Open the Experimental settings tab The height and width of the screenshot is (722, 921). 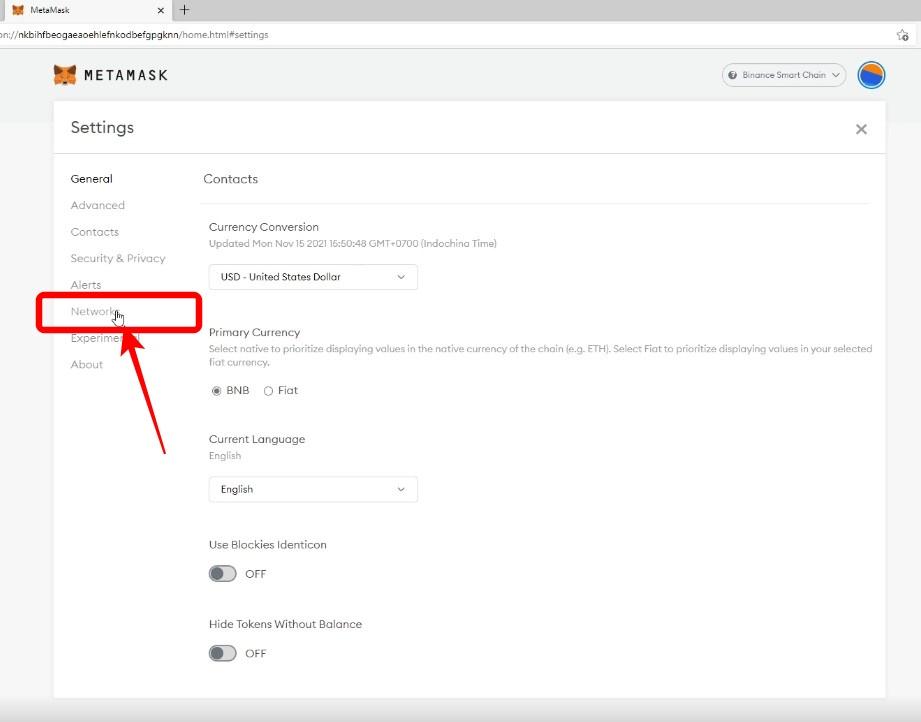[x=105, y=338]
